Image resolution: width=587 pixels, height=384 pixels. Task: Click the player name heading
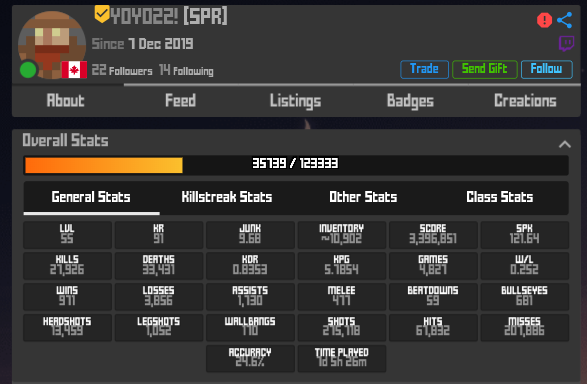169,16
